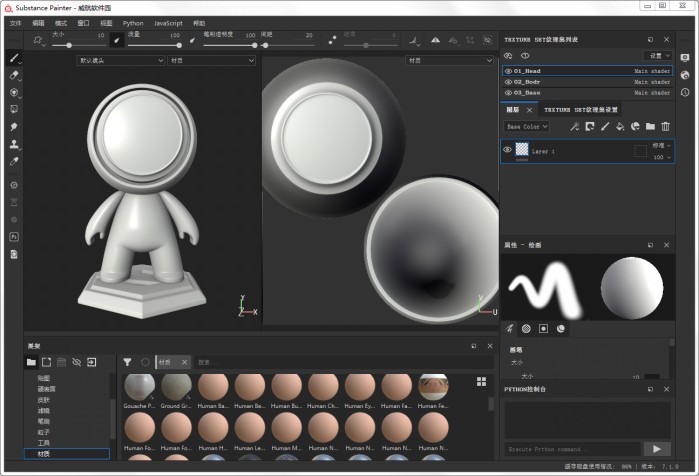The height and width of the screenshot is (476, 699).
Task: Add a smart material icon in Layers
Action: (635, 127)
